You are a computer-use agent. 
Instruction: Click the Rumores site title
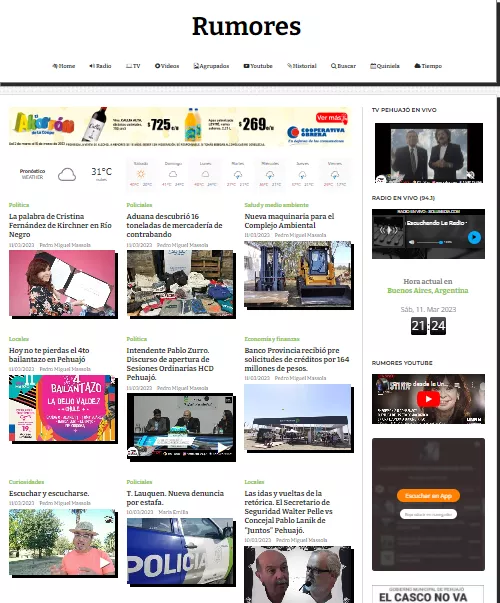coord(247,26)
